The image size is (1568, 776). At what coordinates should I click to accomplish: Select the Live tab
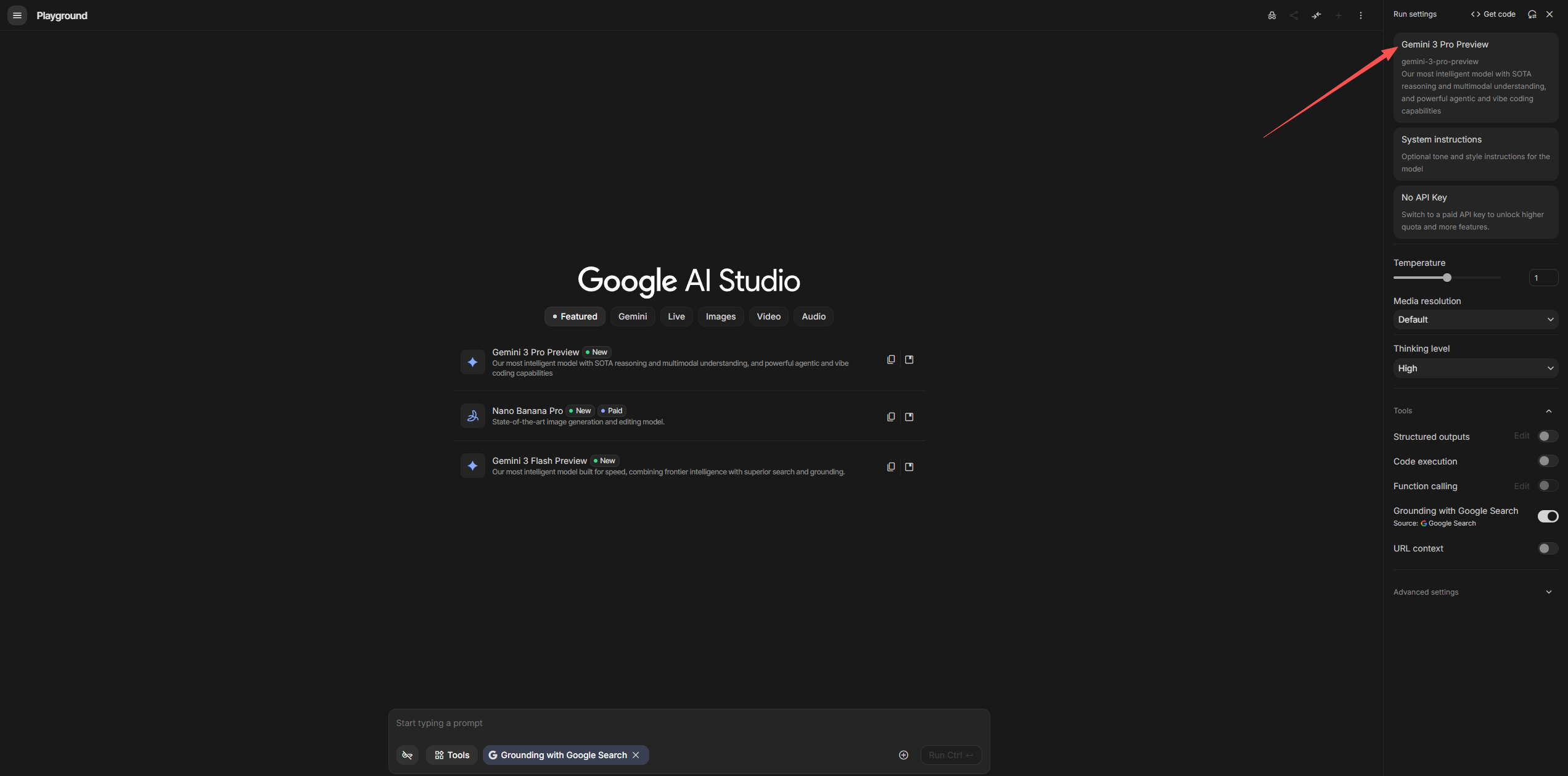pyautogui.click(x=676, y=316)
